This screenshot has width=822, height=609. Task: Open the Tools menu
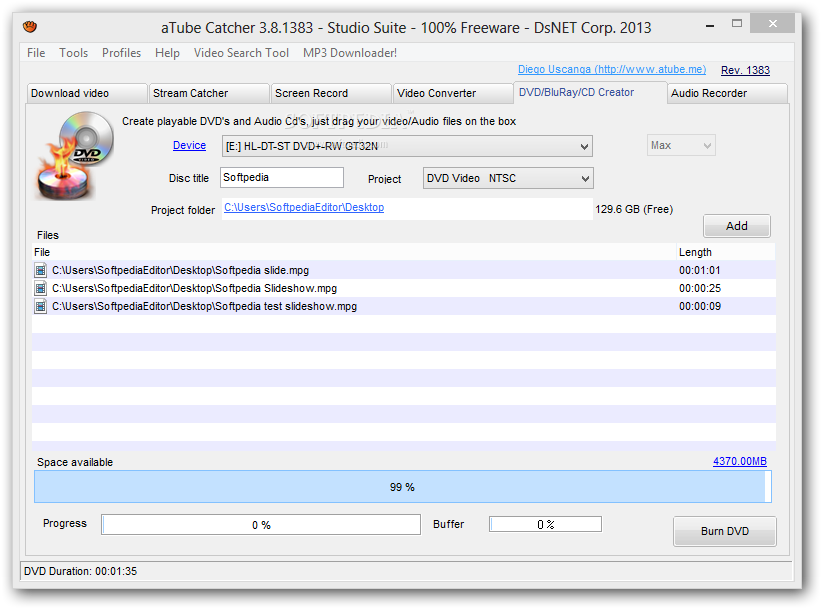pos(73,53)
